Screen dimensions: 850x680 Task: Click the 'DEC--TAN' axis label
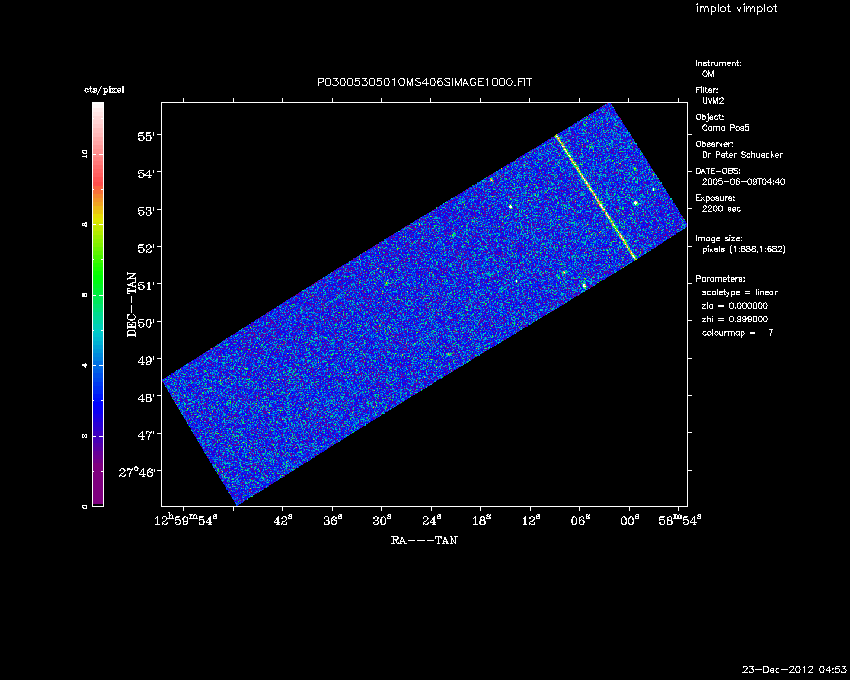click(132, 305)
